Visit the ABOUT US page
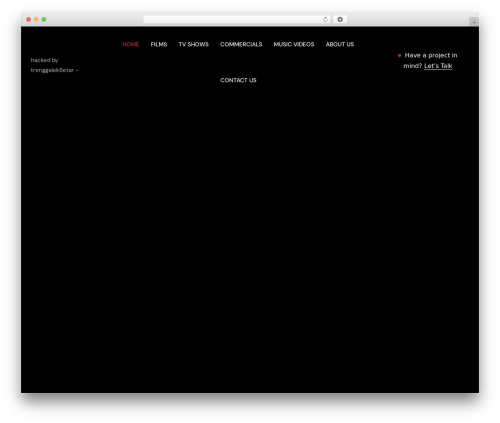 click(340, 44)
